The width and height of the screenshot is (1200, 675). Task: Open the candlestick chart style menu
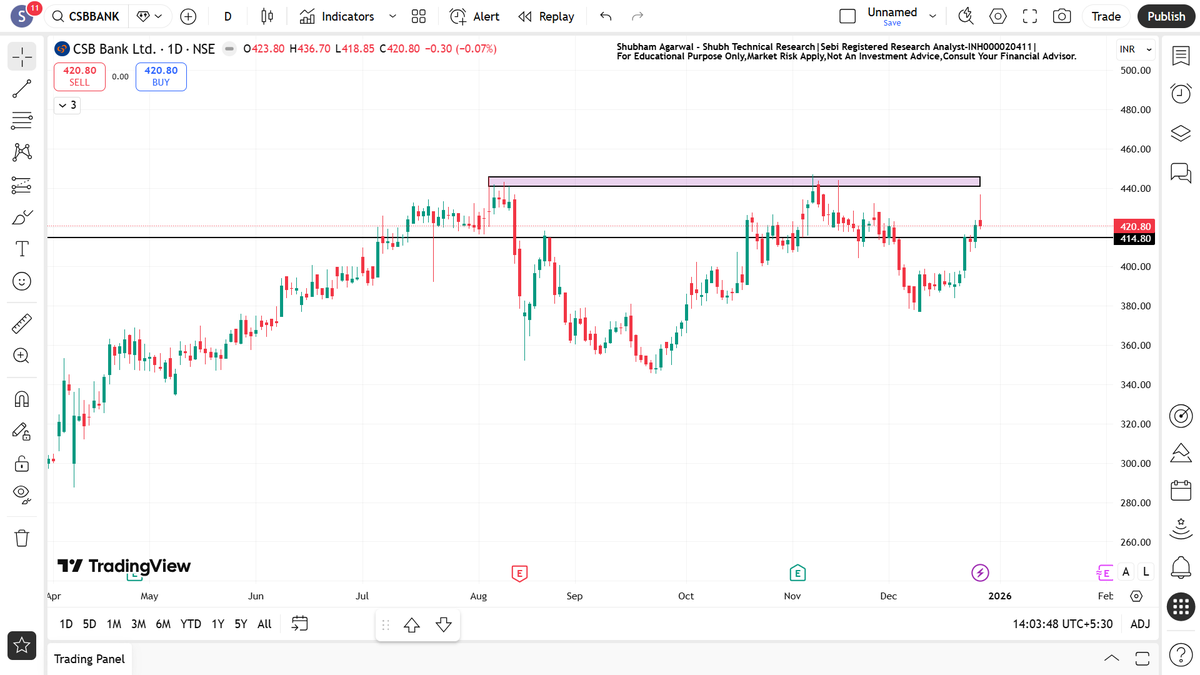pyautogui.click(x=266, y=16)
